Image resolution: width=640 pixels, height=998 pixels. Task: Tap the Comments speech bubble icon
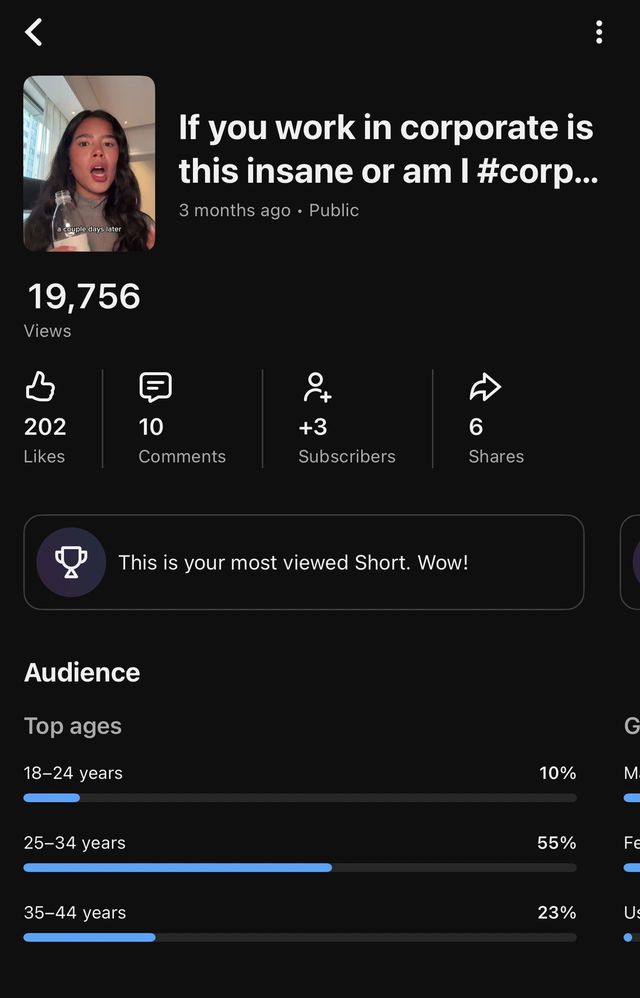(155, 387)
